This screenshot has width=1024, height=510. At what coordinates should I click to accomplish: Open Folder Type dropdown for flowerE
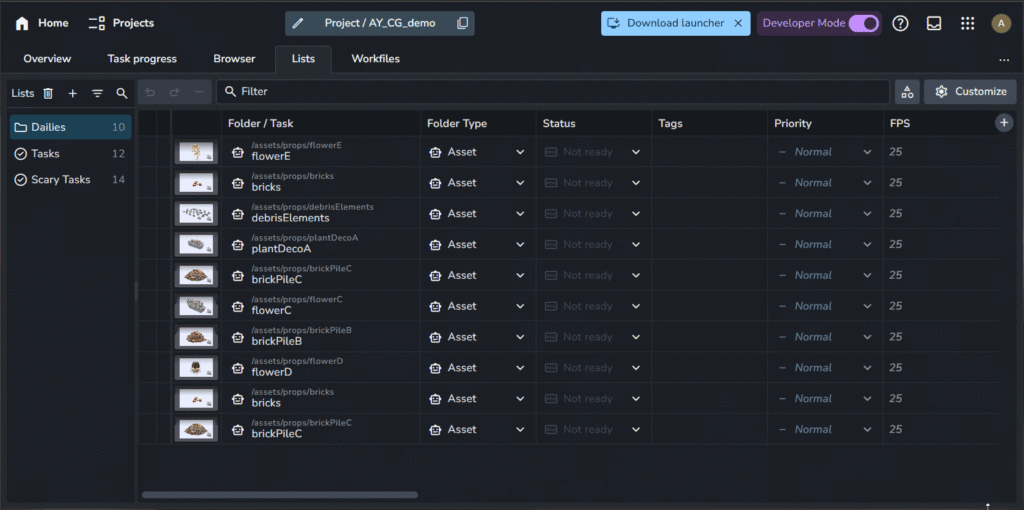(x=477, y=152)
